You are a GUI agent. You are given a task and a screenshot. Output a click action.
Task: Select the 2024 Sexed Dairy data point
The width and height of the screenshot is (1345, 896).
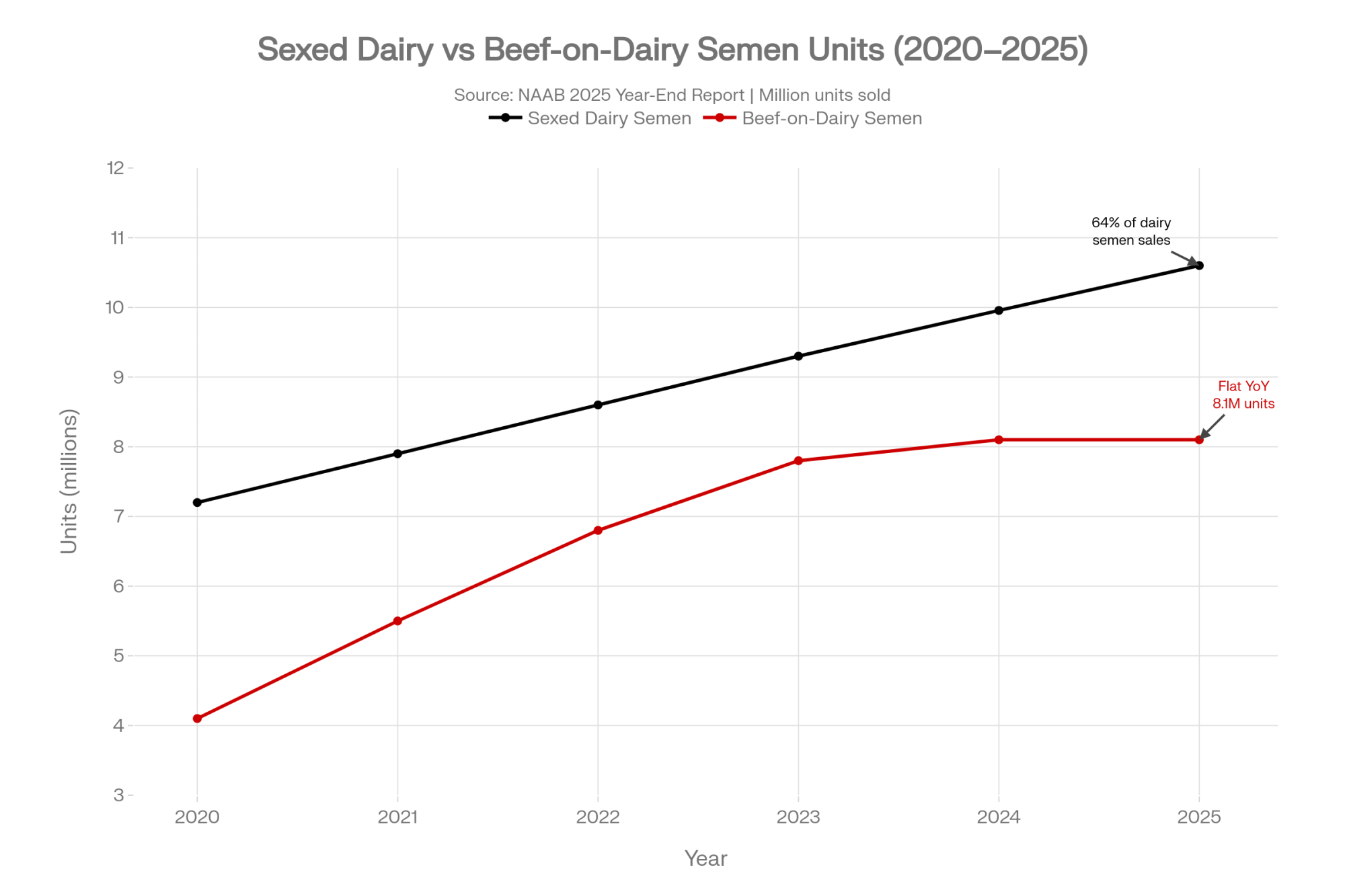pos(999,311)
